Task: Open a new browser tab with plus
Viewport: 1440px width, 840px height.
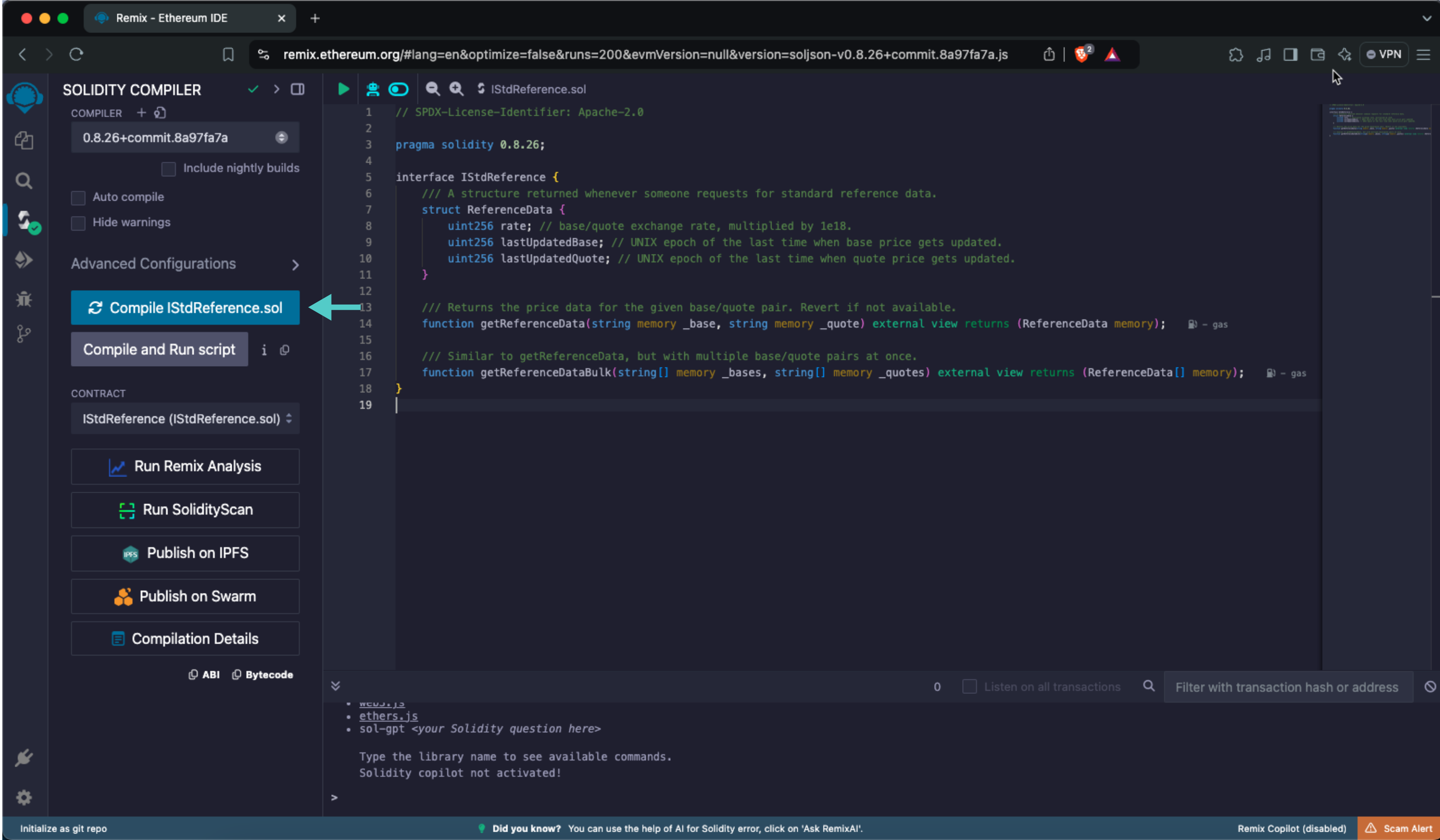Action: (315, 18)
